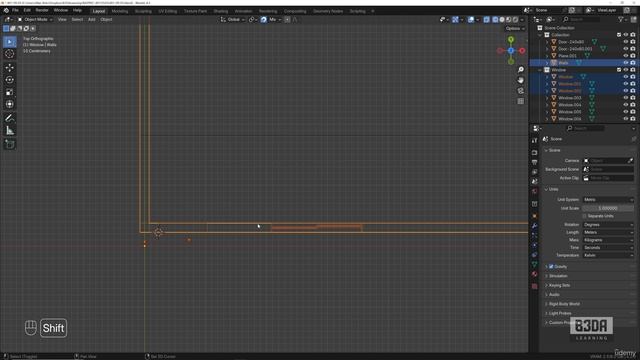Click the outliner search field
The width and height of the screenshot is (640, 360).
point(582,20)
